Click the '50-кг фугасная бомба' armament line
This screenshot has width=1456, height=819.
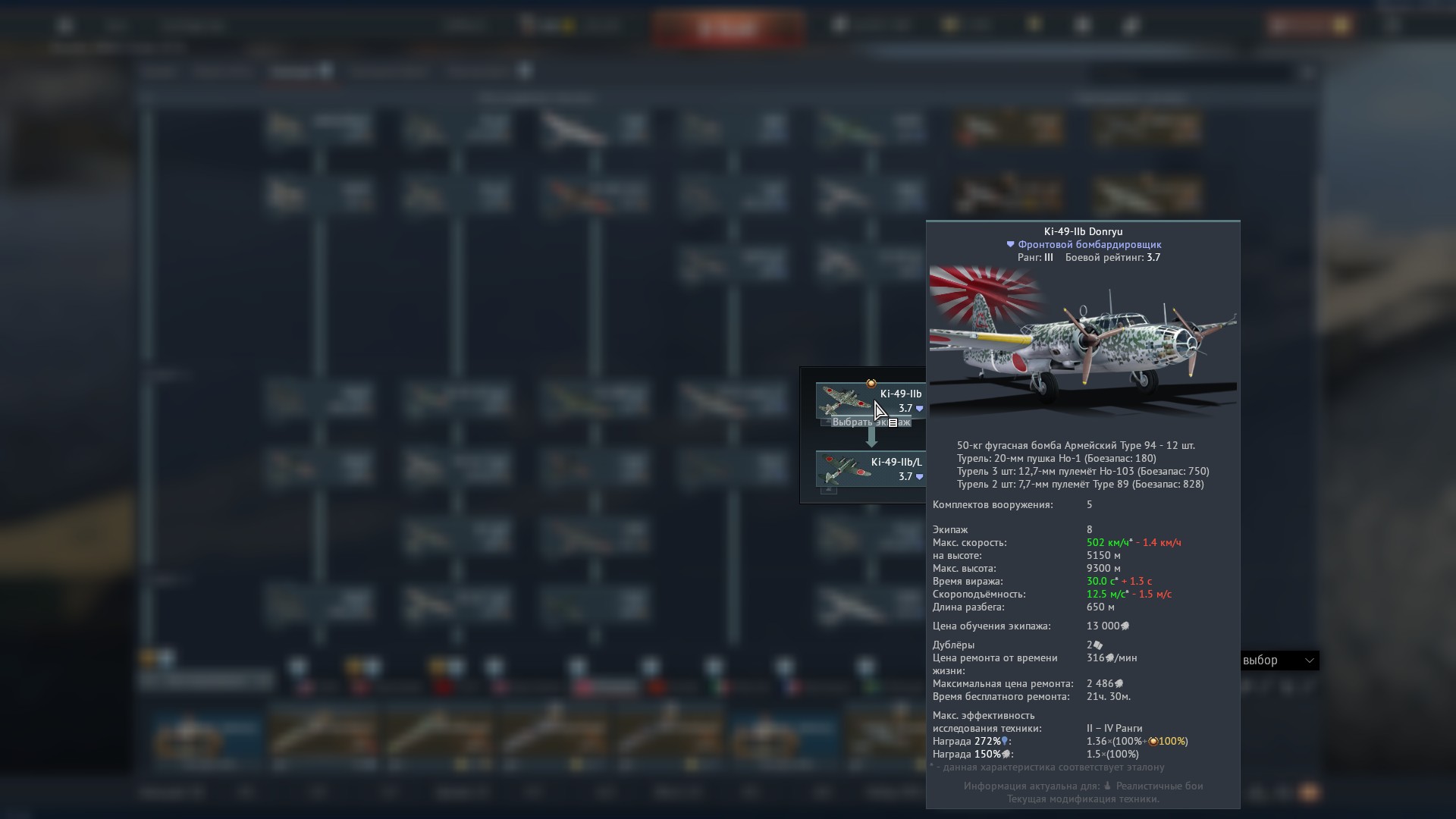click(1076, 445)
